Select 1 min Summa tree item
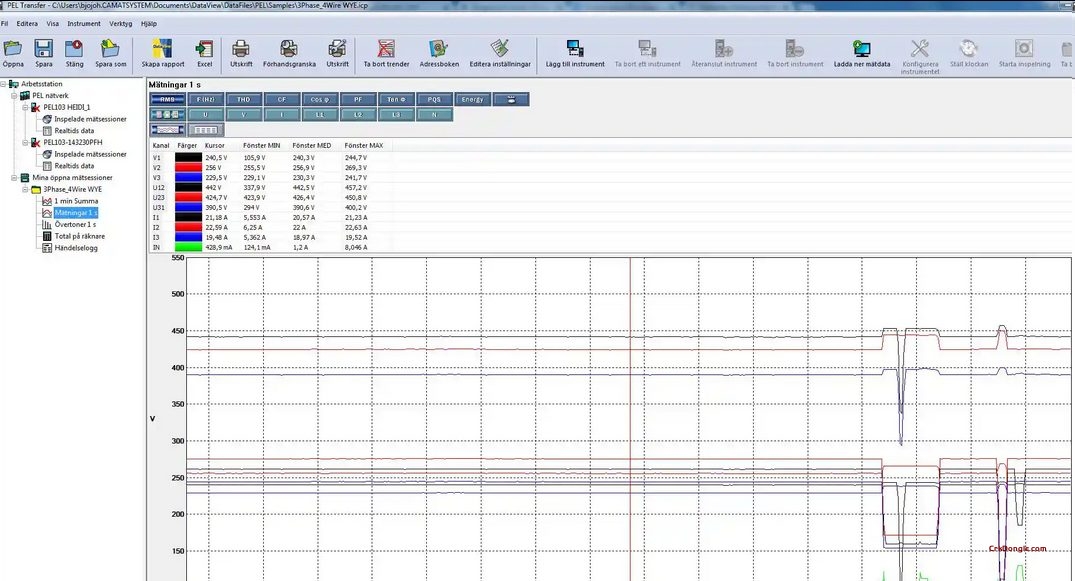Image resolution: width=1075 pixels, height=581 pixels. click(76, 201)
